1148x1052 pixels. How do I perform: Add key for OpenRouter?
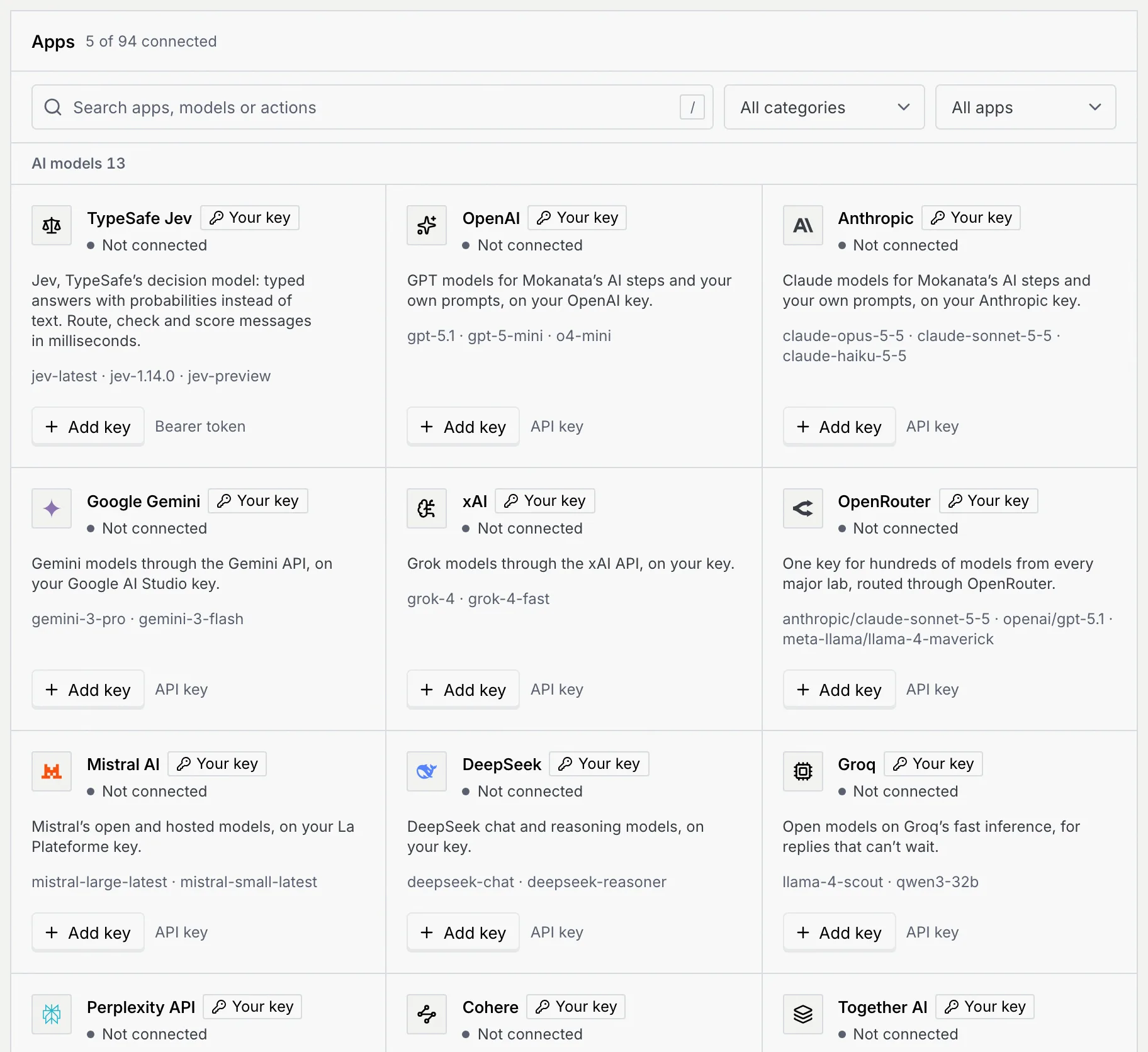[839, 690]
